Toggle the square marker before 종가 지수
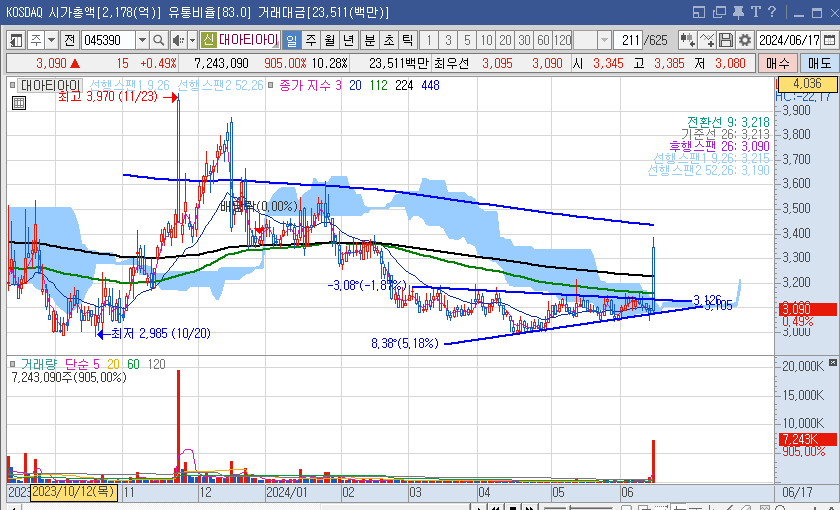Image resolution: width=840 pixels, height=510 pixels. [x=271, y=85]
